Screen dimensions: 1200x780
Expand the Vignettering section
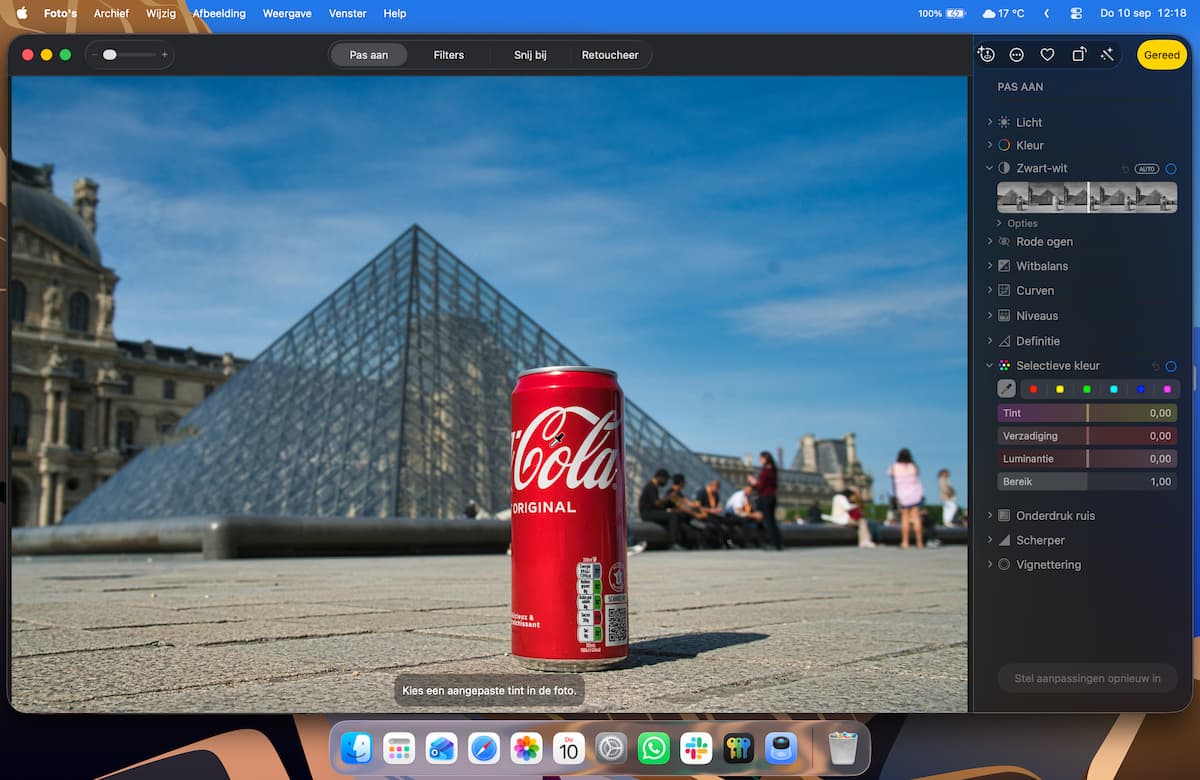point(990,564)
